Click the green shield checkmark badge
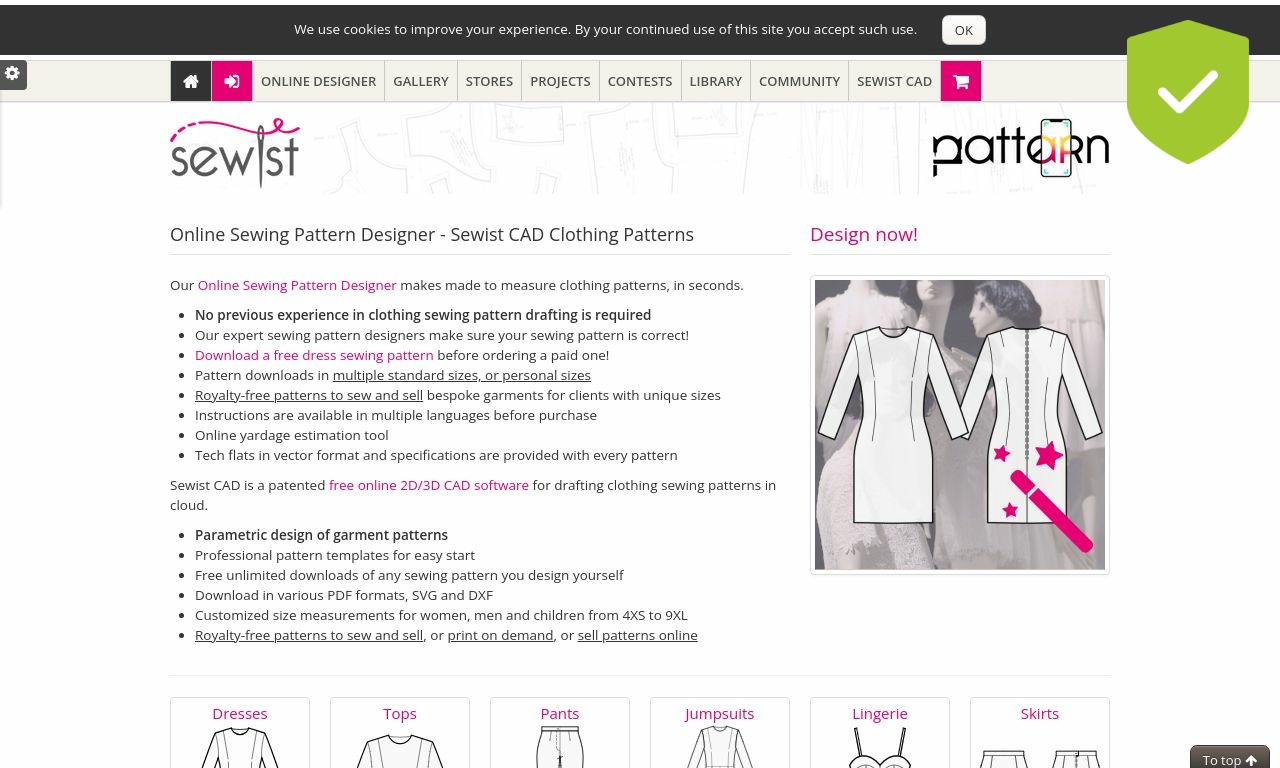 1188,92
